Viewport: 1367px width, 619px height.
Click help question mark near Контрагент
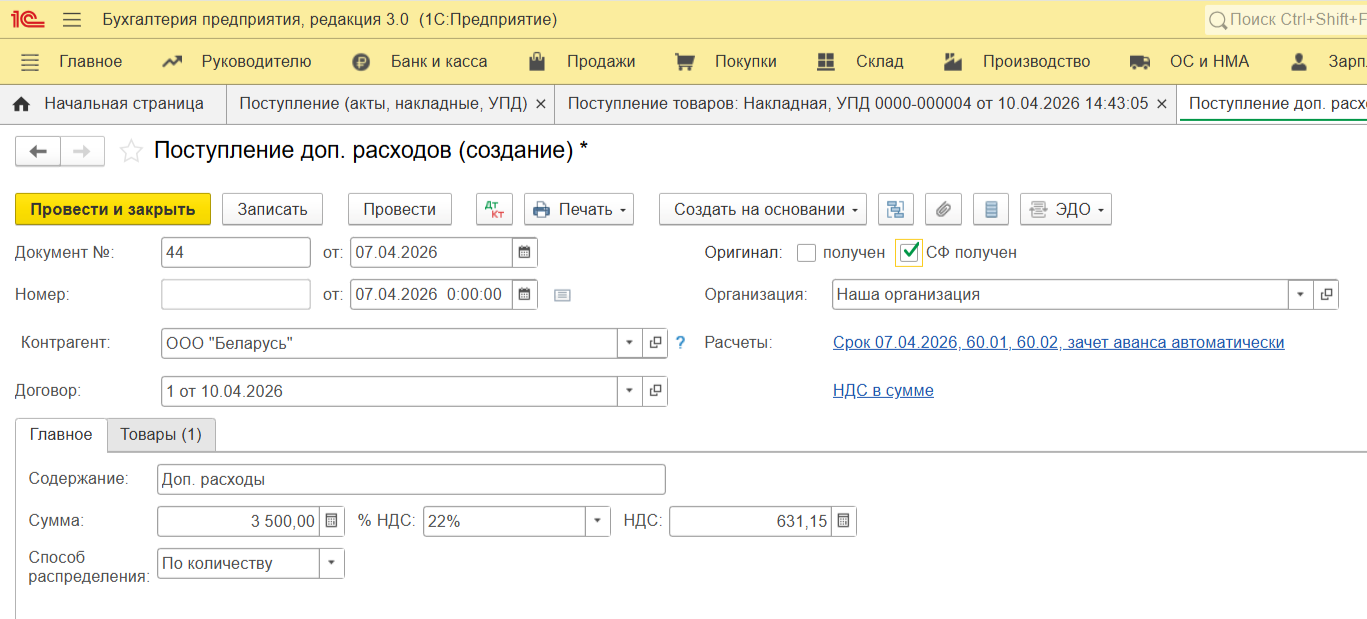pyautogui.click(x=681, y=342)
